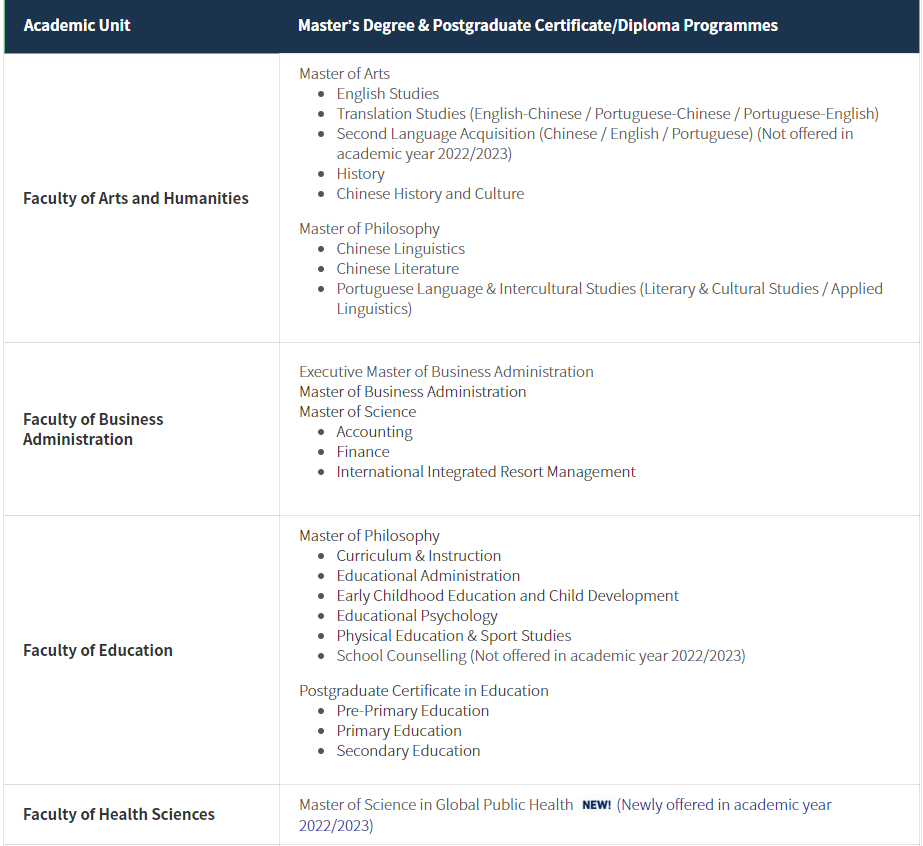Click the NEW! badge beside Global Public Health
Viewport: 923px width, 846px height.
tap(596, 805)
